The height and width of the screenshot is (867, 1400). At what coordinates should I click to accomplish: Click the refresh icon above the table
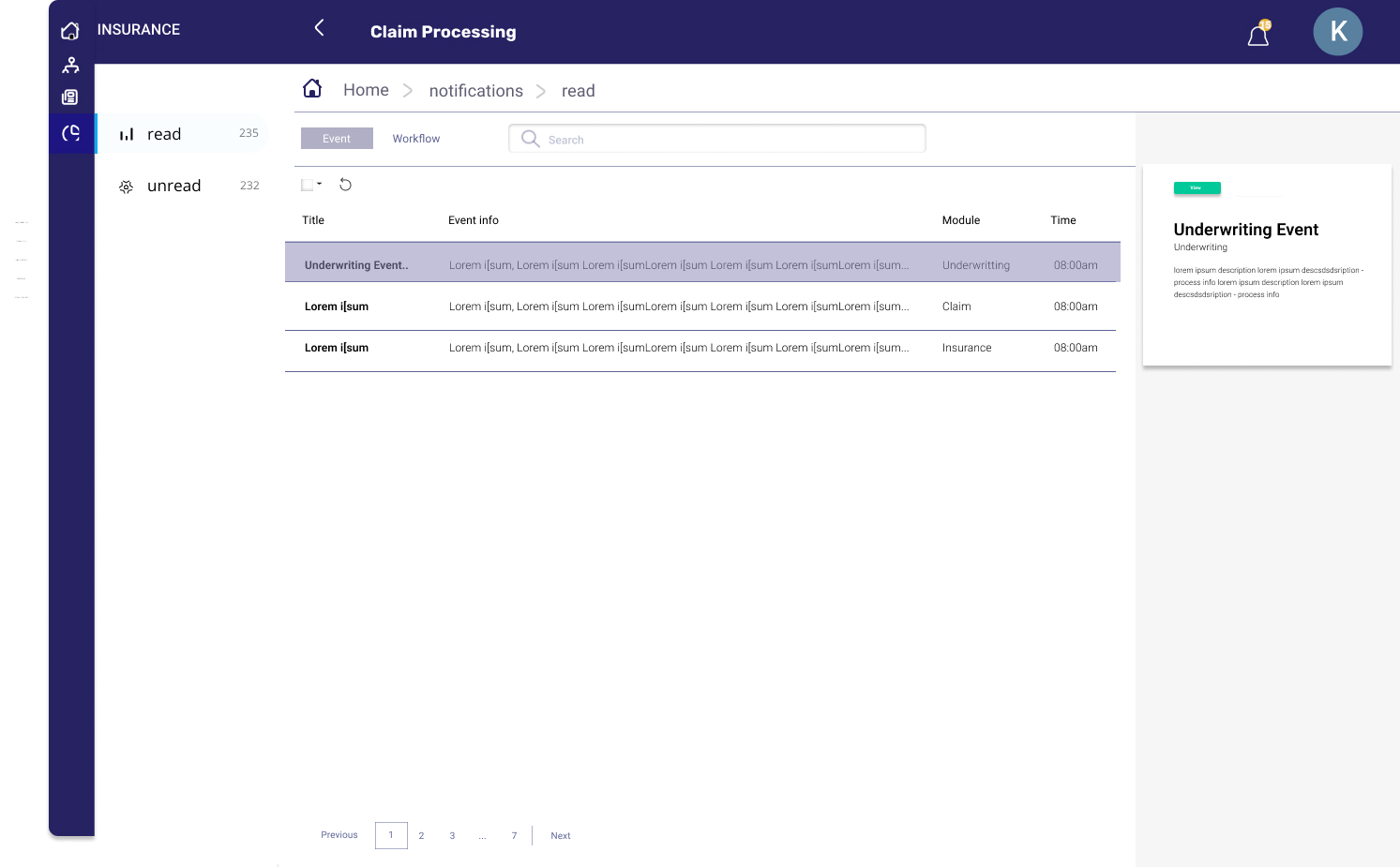coord(345,185)
